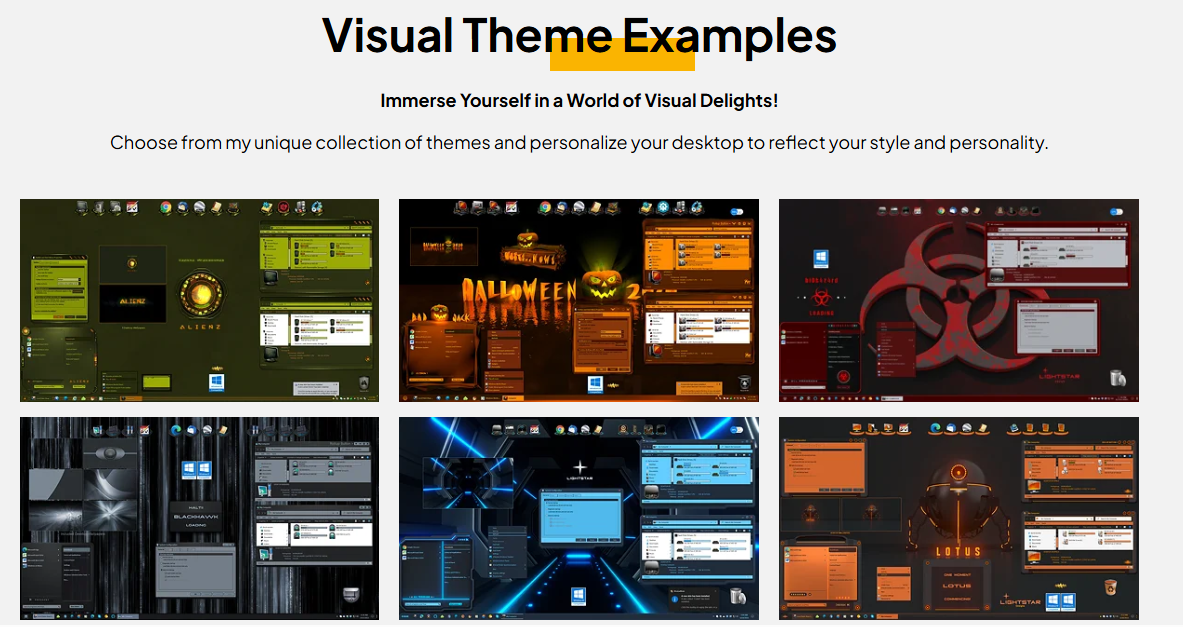Click the Chrome icon in the Alienz theme dock
The image size is (1183, 627).
pos(166,208)
